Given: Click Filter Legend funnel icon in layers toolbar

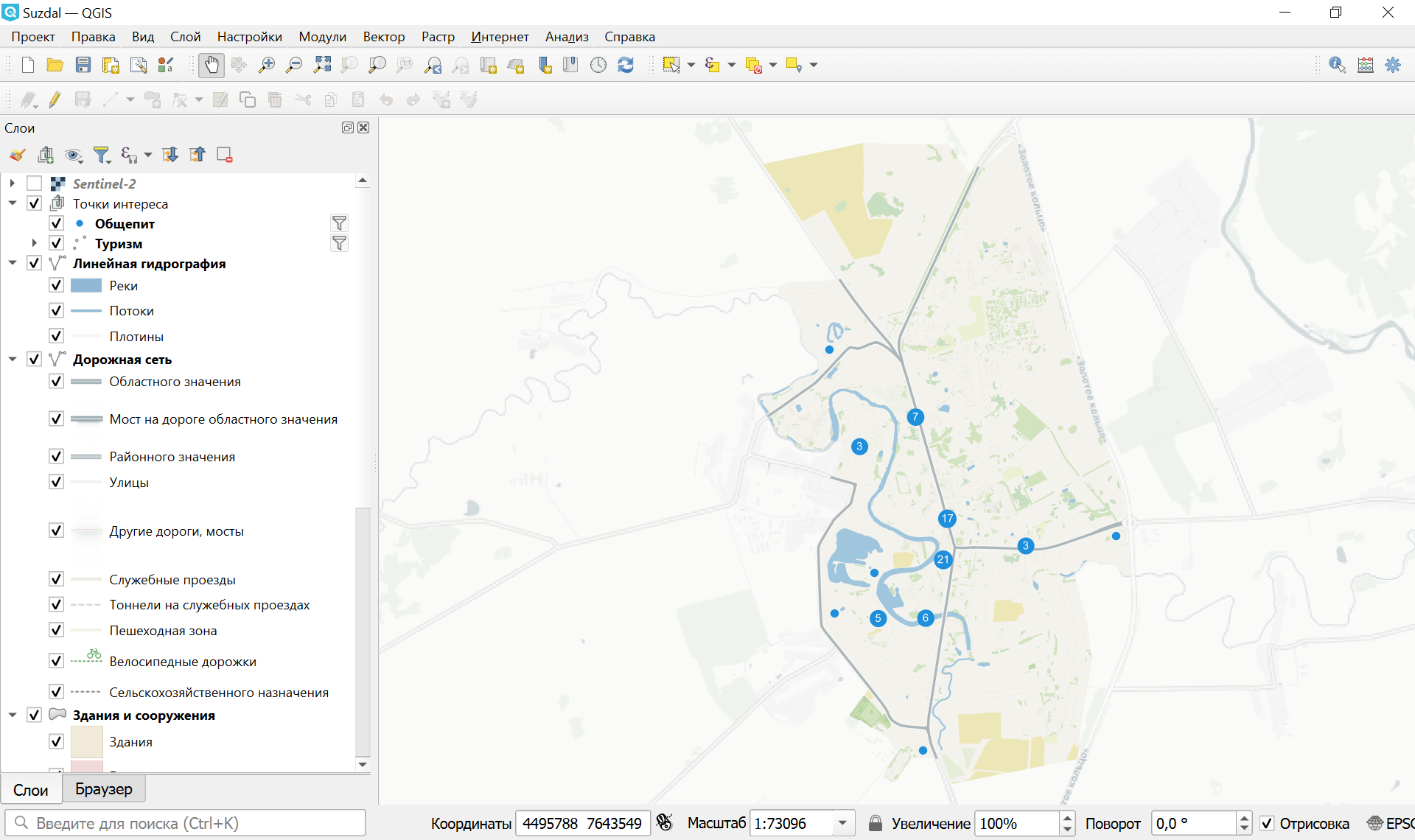Looking at the screenshot, I should pos(102,155).
